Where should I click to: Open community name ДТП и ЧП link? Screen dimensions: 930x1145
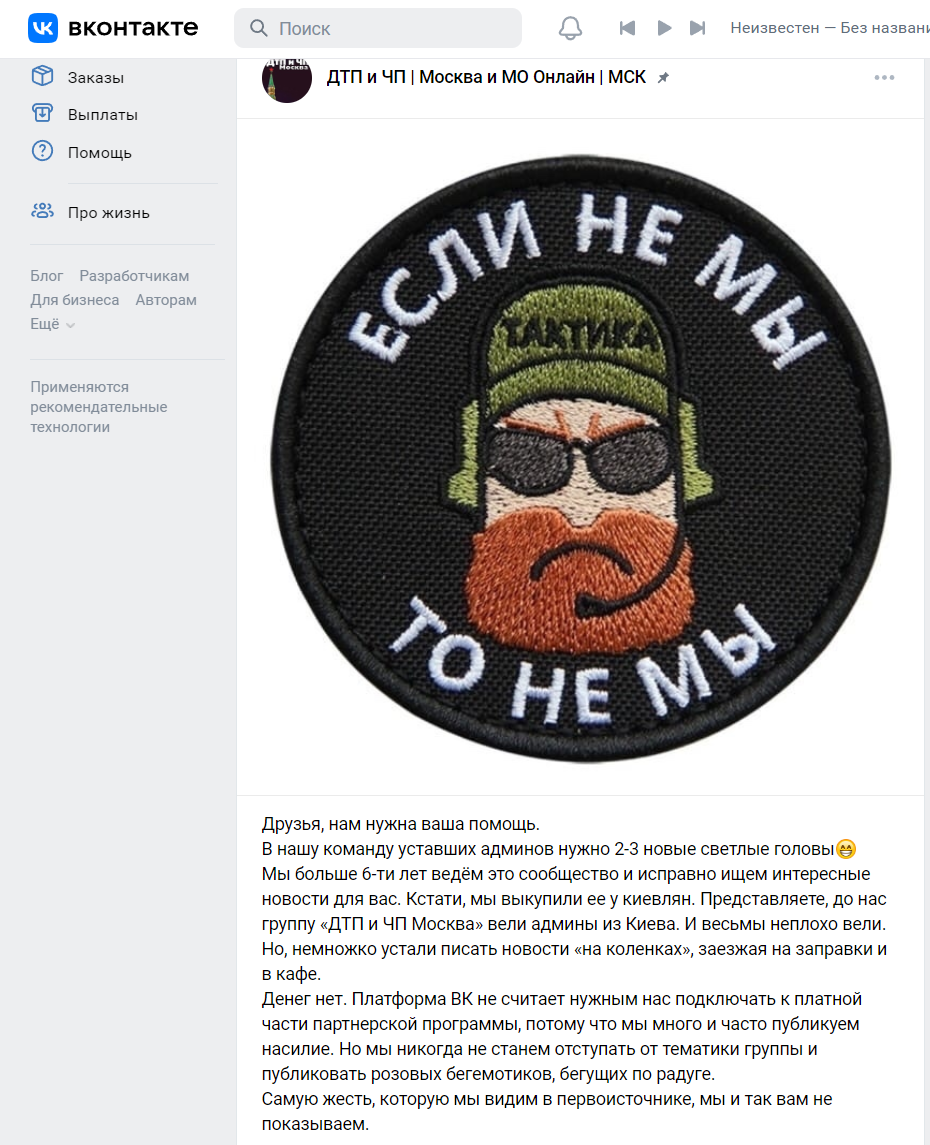tap(486, 77)
